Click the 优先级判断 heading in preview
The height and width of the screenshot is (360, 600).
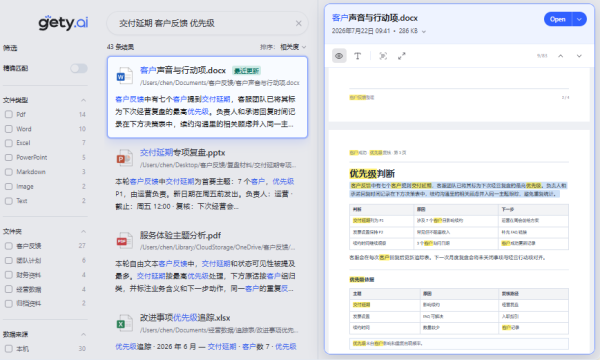372,174
